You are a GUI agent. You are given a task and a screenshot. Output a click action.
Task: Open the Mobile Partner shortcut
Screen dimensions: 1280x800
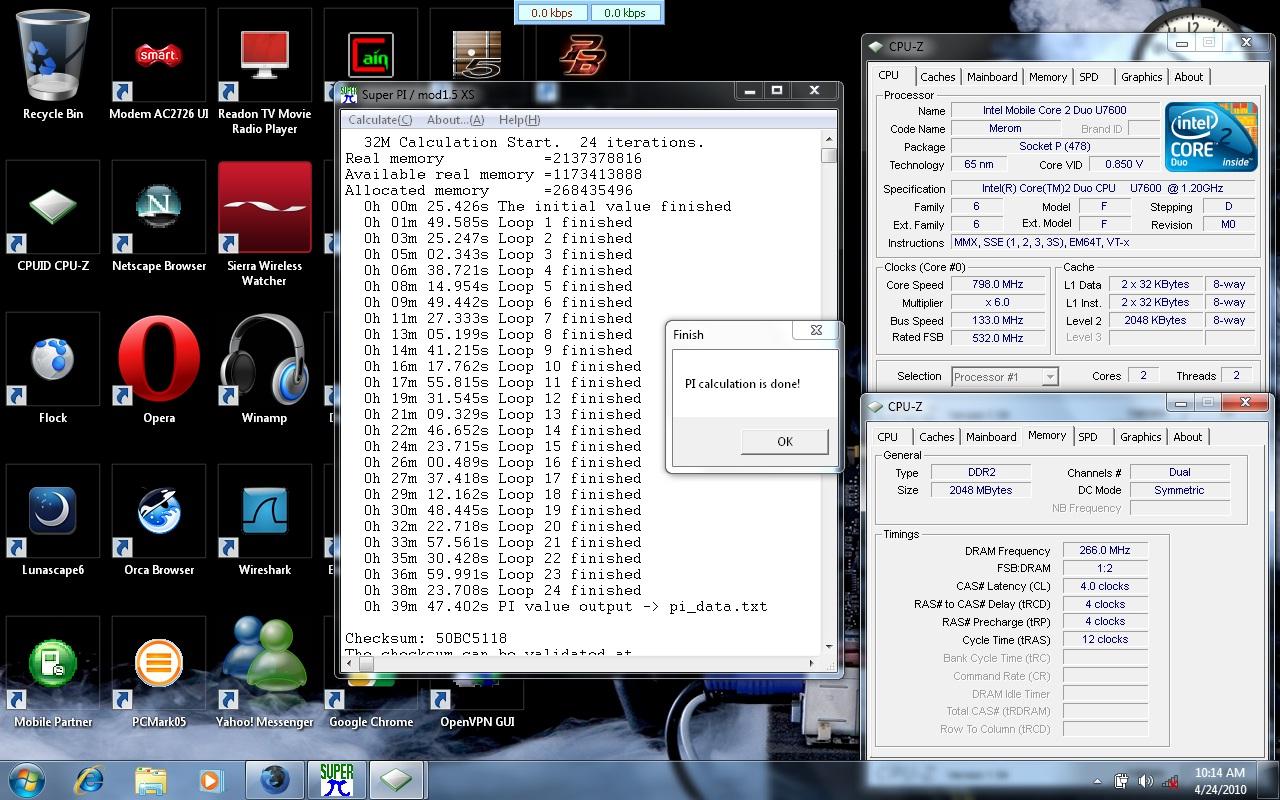53,673
